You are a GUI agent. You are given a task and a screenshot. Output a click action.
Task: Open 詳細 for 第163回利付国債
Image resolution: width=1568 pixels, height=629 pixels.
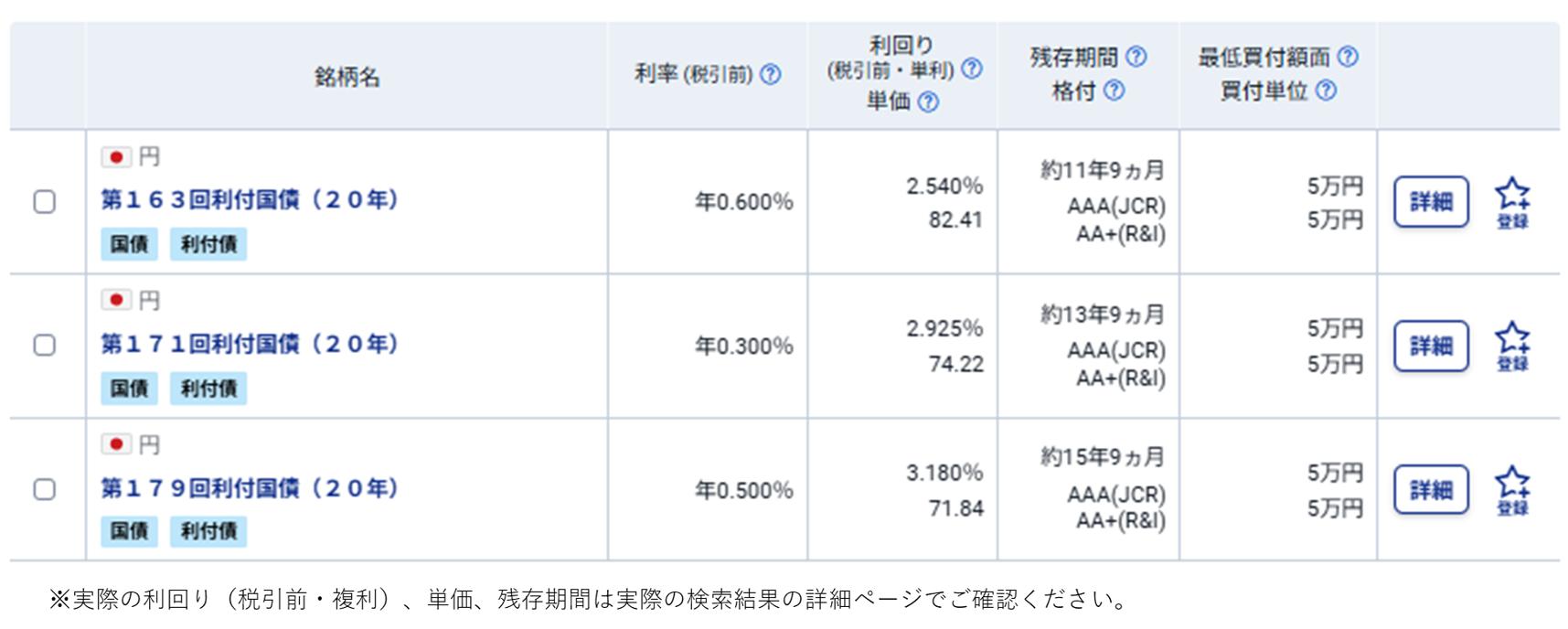(1431, 201)
